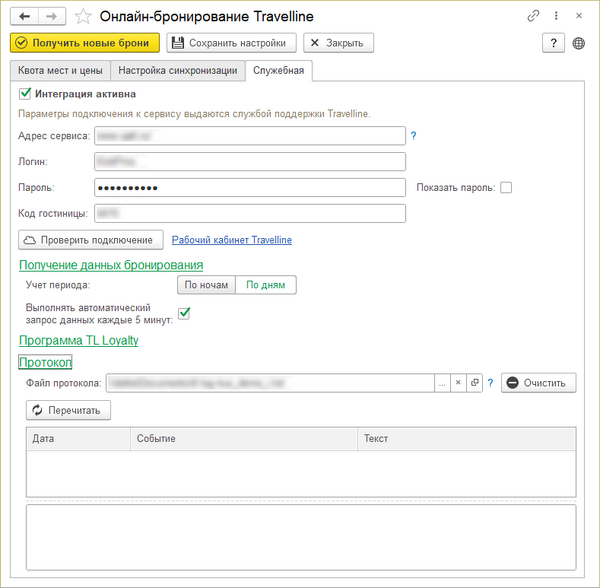Toggle Интеграция активна checkbox

(25, 94)
